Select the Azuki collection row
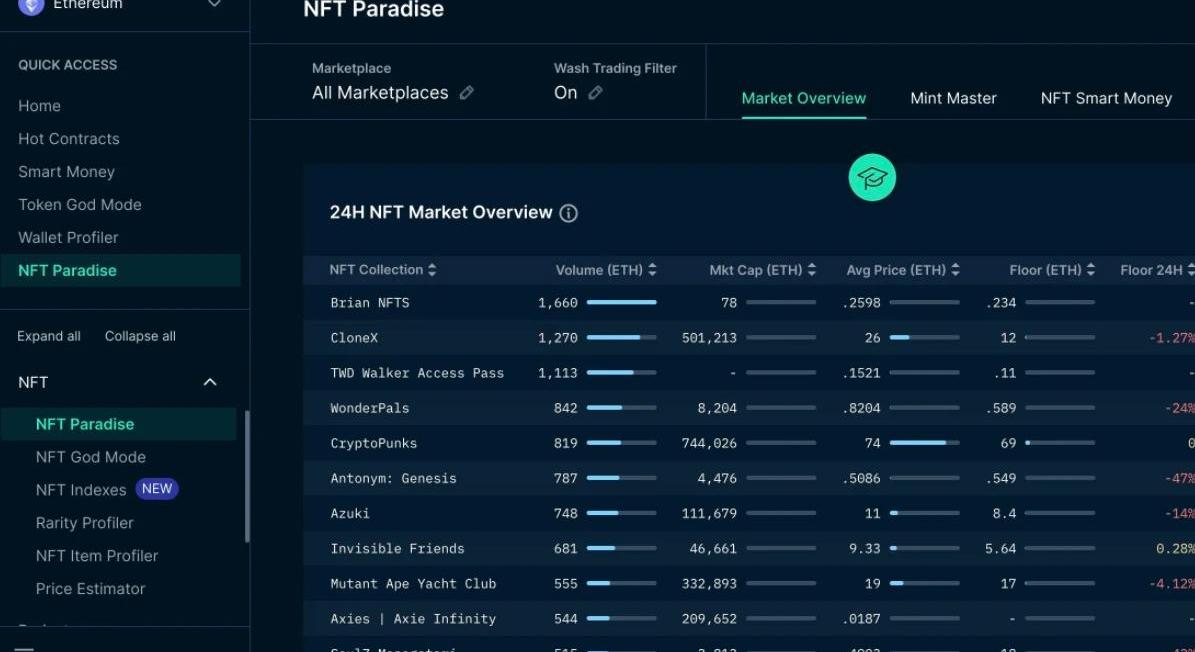This screenshot has height=652, width=1195. pos(748,513)
